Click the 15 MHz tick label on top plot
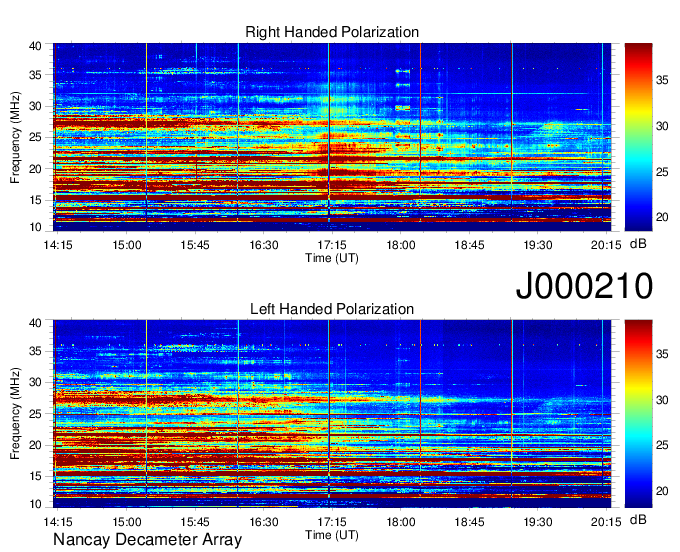Image resolution: width=680 pixels, height=552 pixels. (x=35, y=200)
